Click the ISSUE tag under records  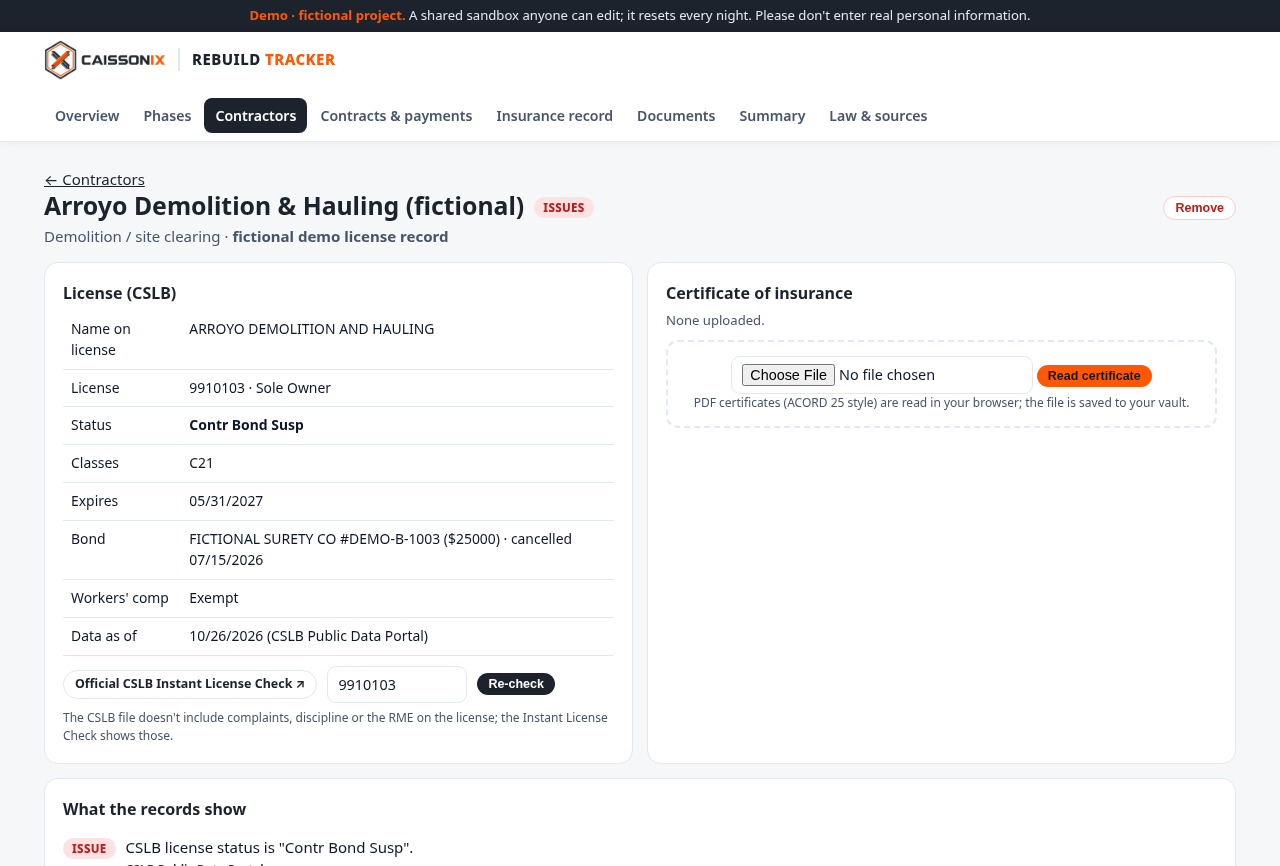pos(89,849)
